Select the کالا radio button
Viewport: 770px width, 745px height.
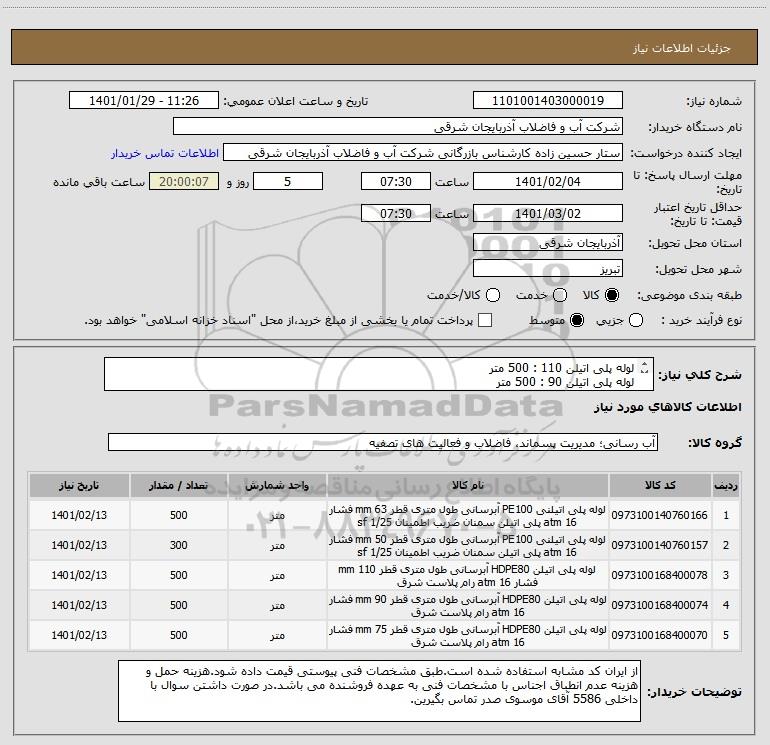[x=612, y=295]
